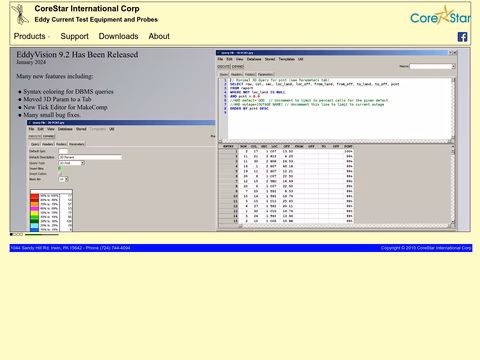The image size is (480, 360).
Task: Click the query editor screenshot in slide
Action: (336, 140)
